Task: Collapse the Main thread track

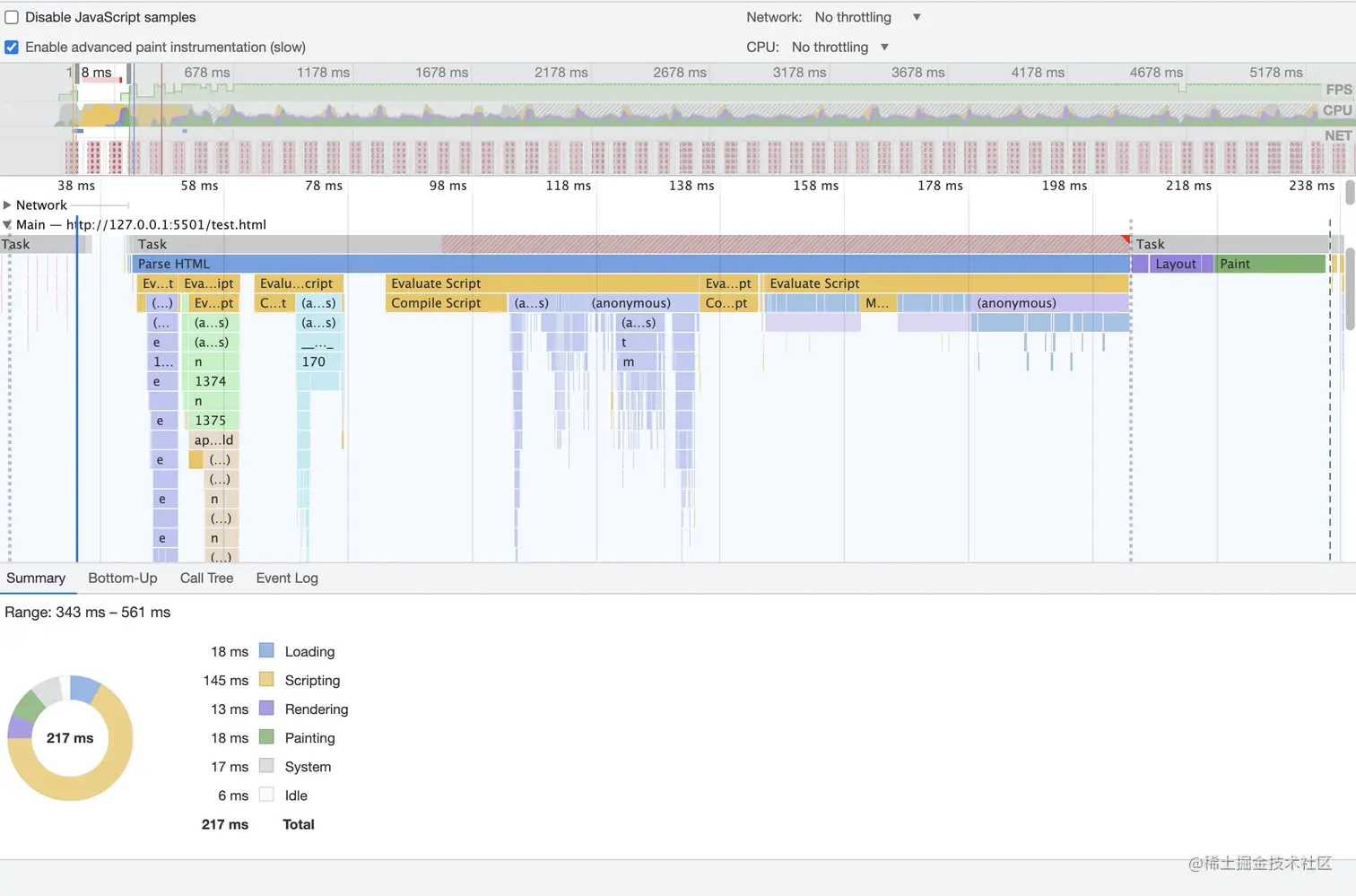Action: (7, 224)
